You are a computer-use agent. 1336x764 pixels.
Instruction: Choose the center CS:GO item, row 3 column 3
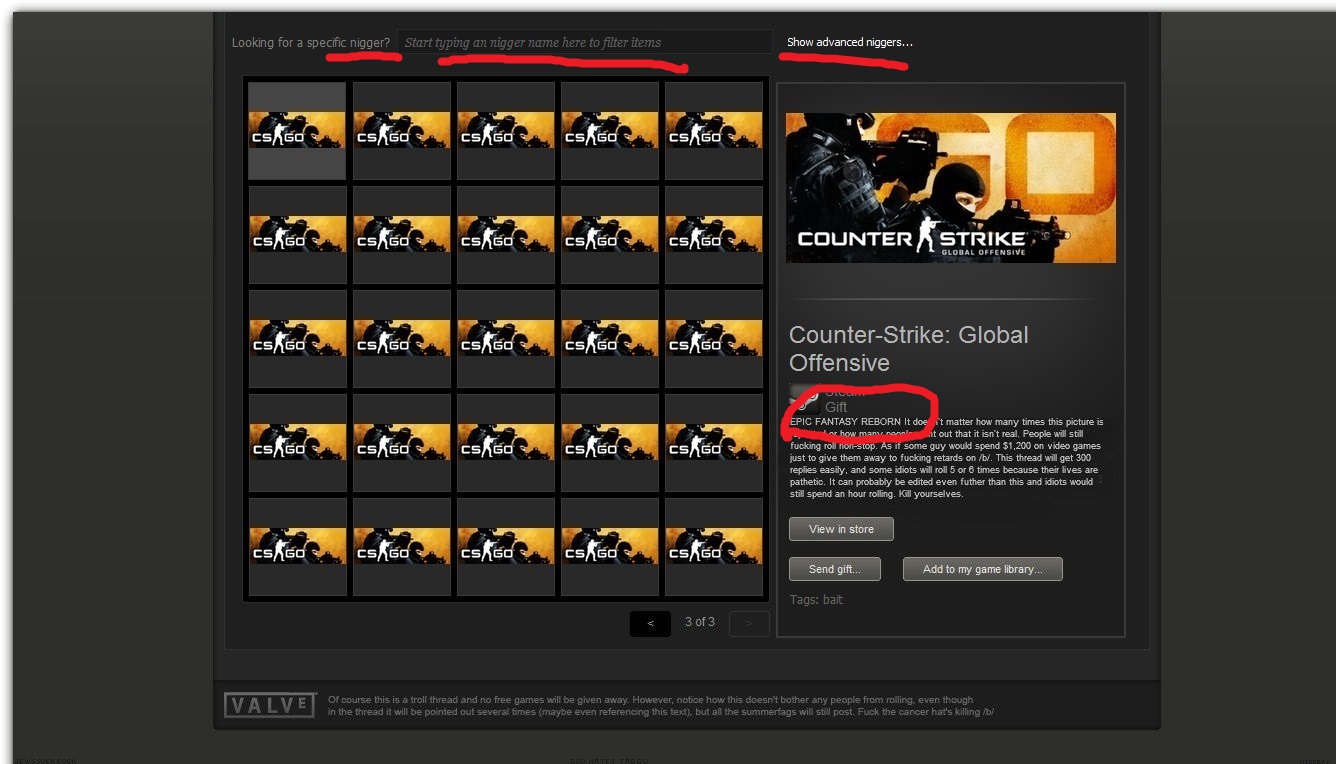[x=505, y=339]
